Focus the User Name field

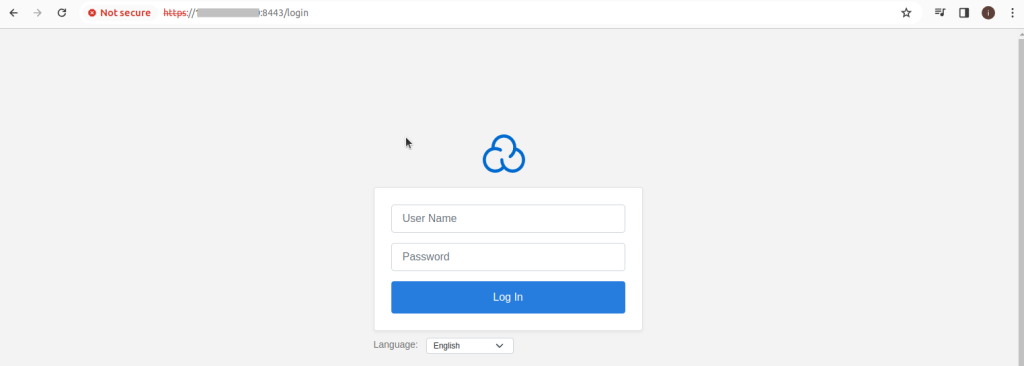pos(508,218)
